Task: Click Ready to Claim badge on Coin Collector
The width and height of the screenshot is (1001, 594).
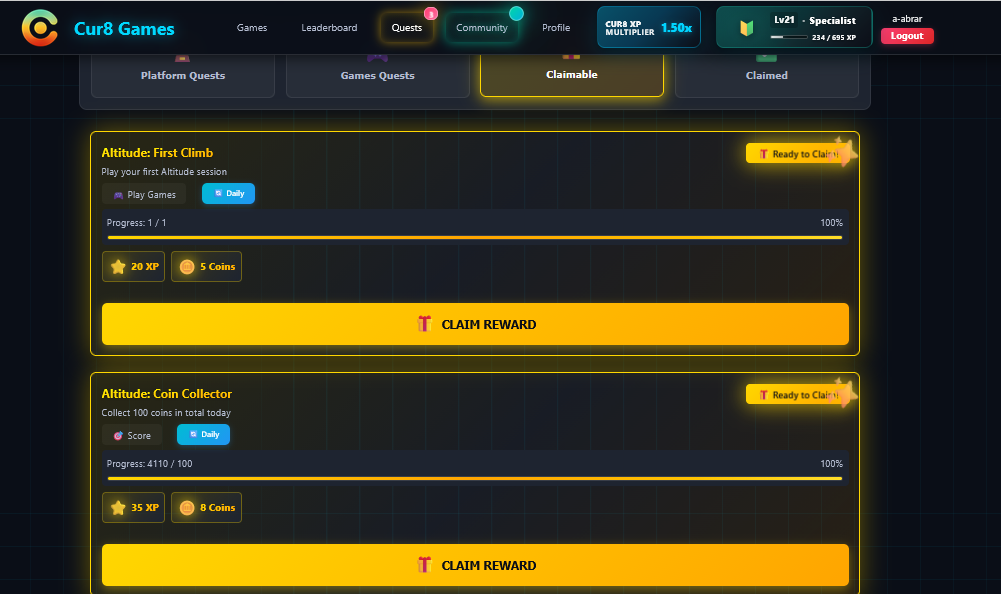Action: pyautogui.click(x=798, y=394)
